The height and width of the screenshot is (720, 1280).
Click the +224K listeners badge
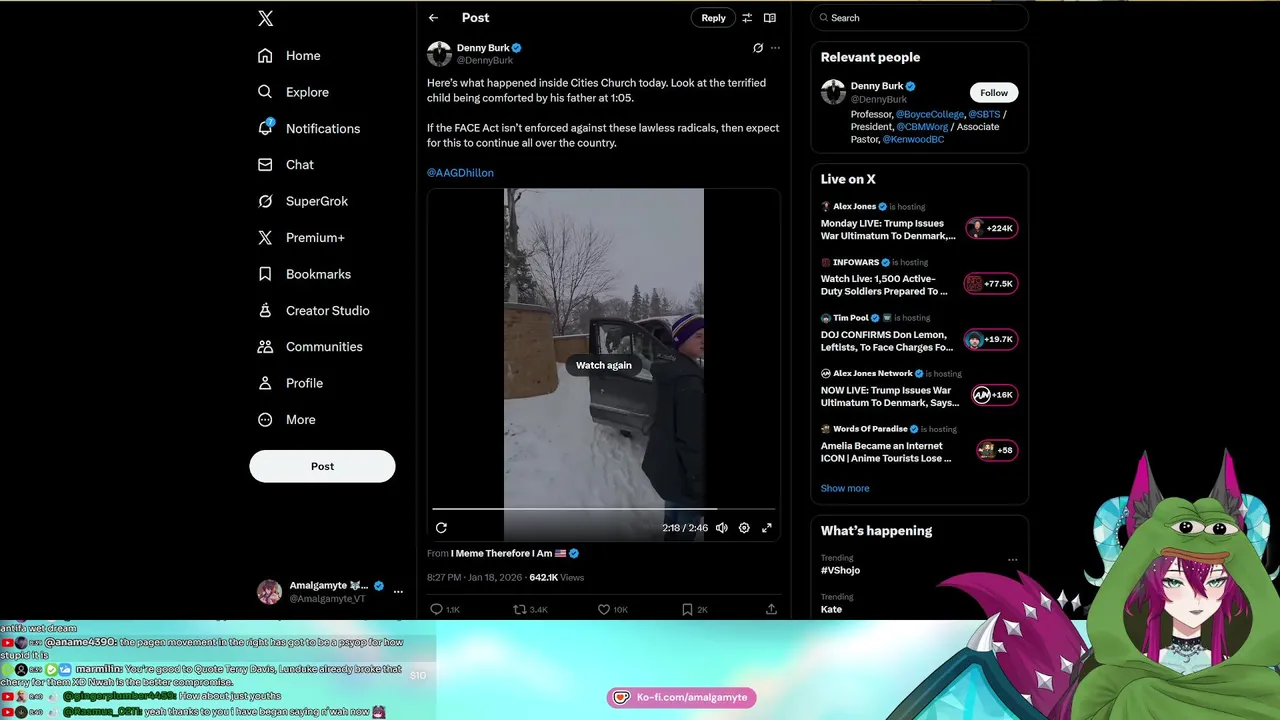coord(991,228)
